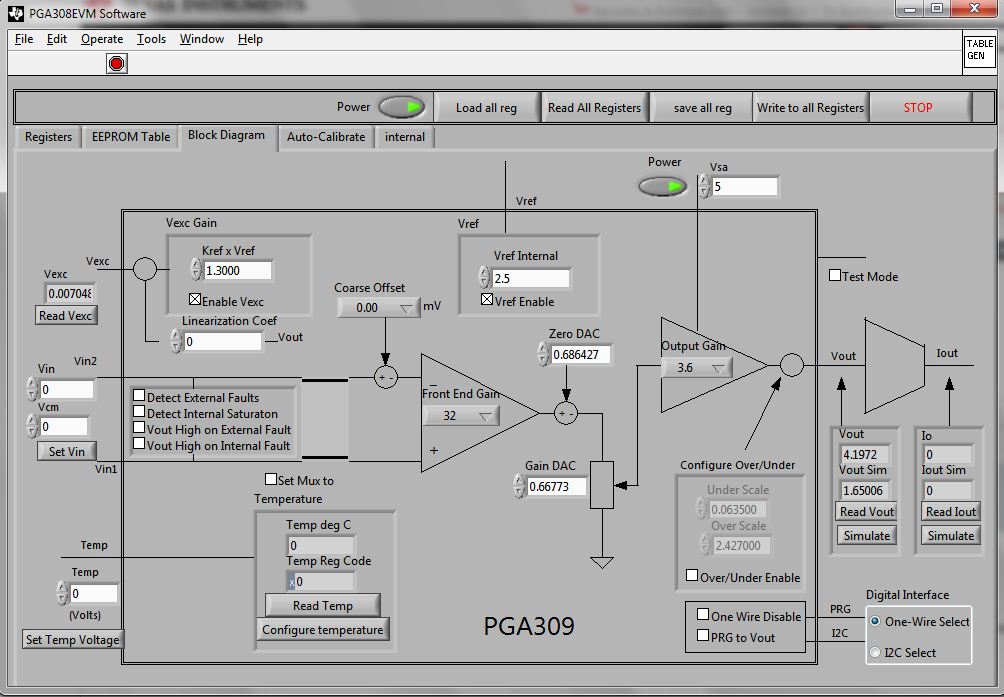Check Detect External Faults option

138,395
